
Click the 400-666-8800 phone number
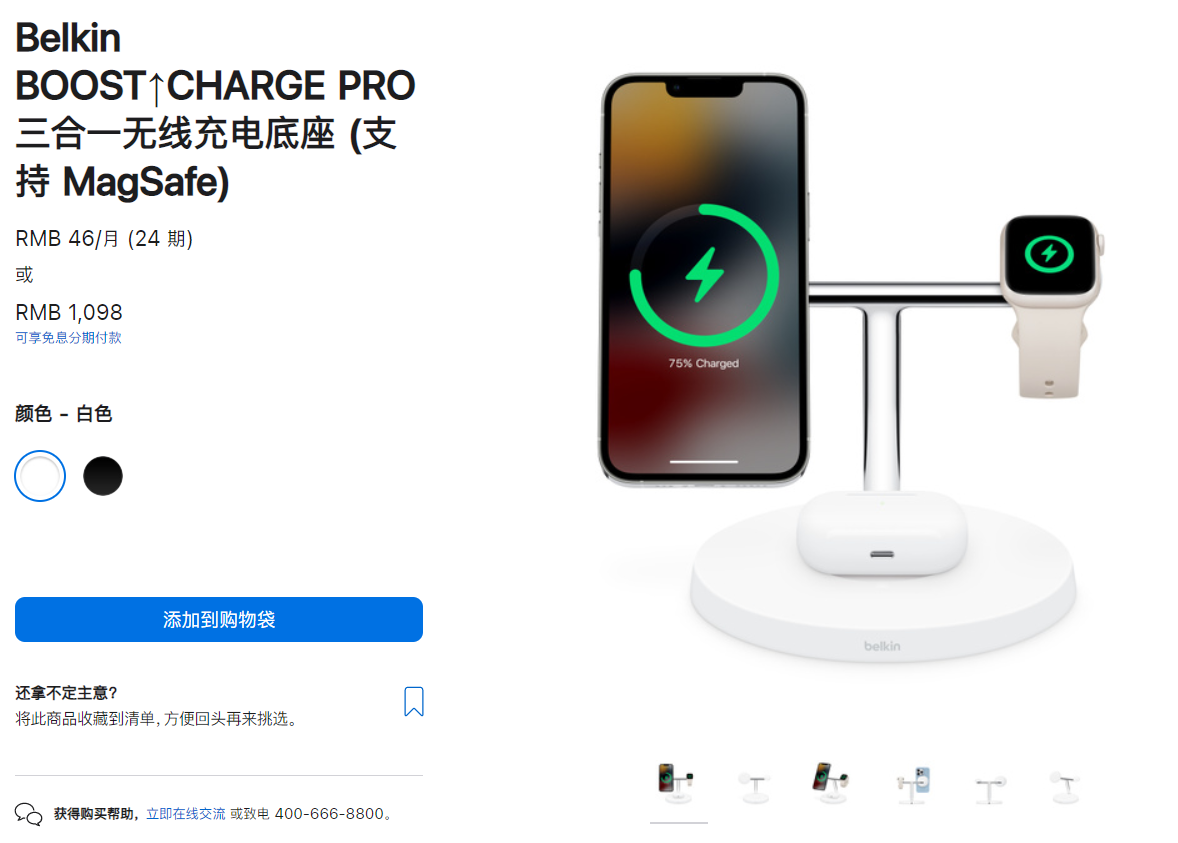329,814
